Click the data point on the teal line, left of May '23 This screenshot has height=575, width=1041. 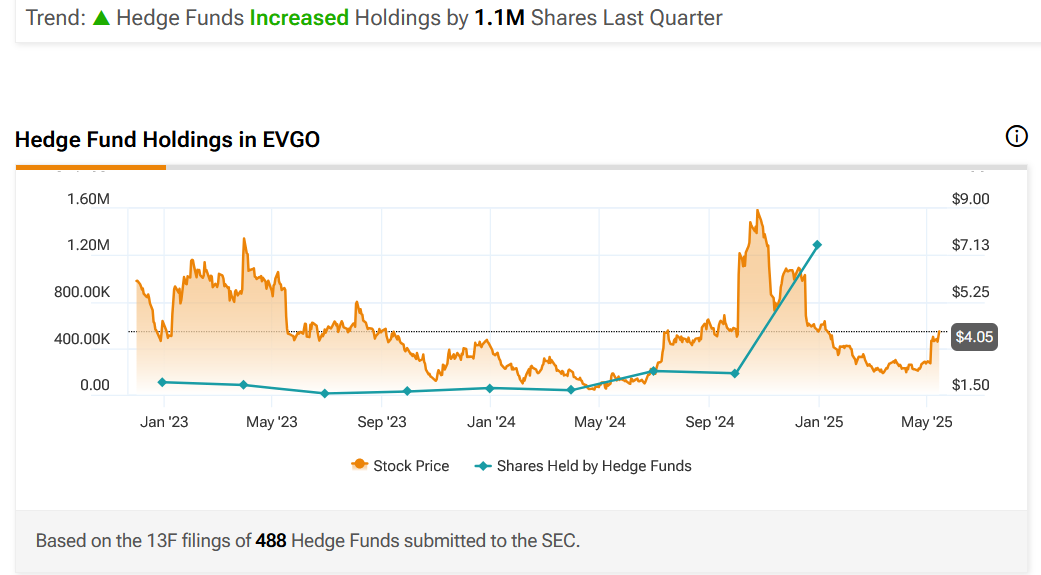243,385
